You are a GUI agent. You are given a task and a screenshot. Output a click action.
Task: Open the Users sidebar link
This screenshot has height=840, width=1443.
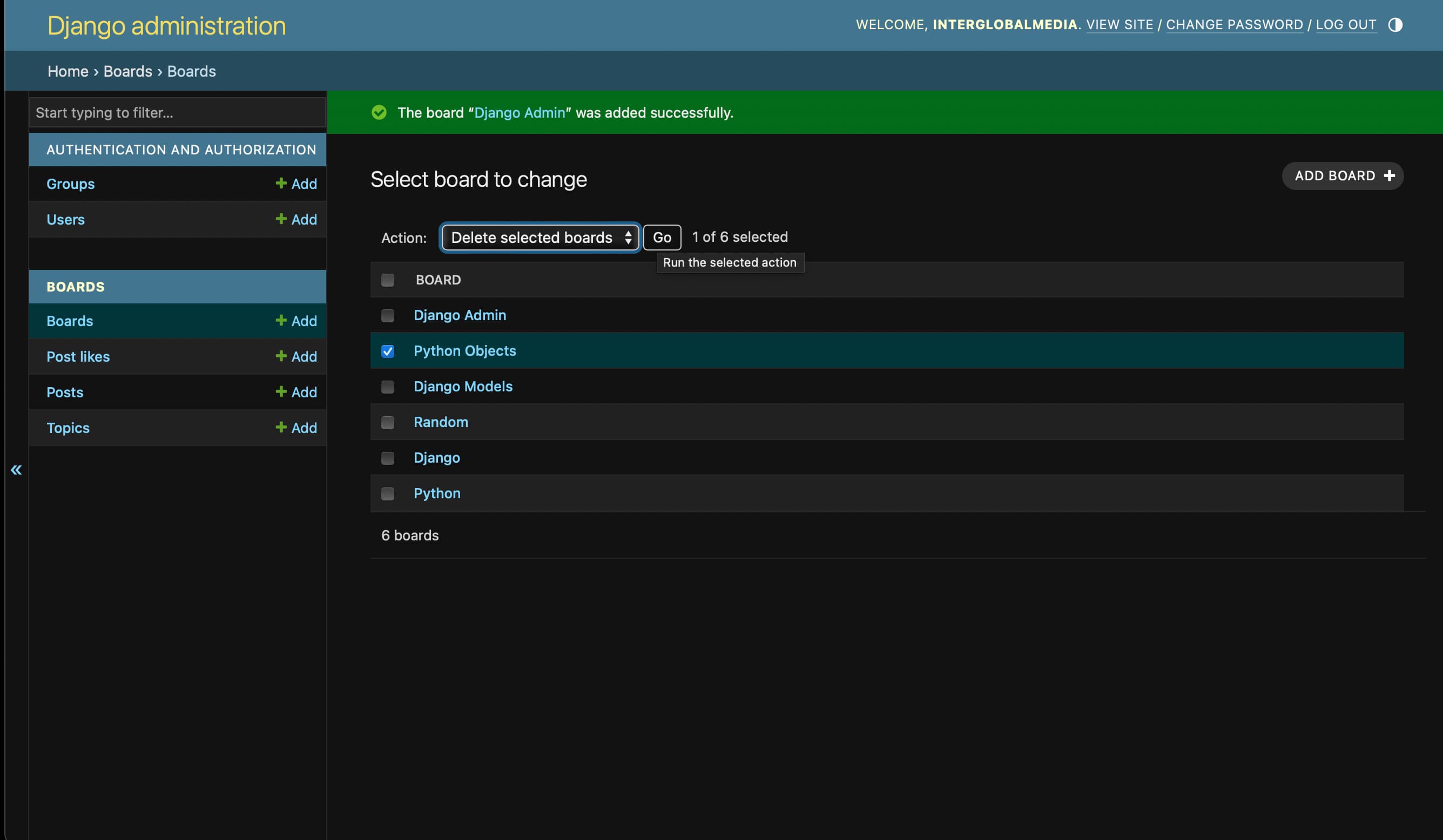pyautogui.click(x=65, y=219)
